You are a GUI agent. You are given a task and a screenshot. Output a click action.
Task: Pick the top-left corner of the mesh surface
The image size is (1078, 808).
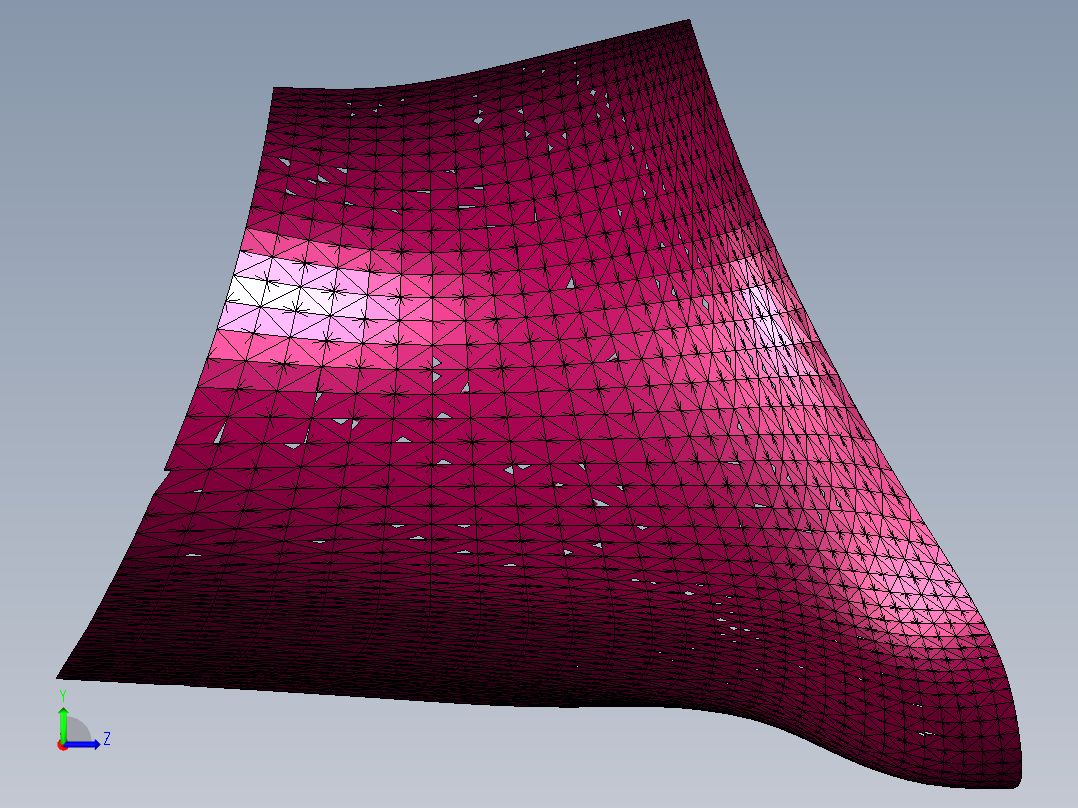275,89
